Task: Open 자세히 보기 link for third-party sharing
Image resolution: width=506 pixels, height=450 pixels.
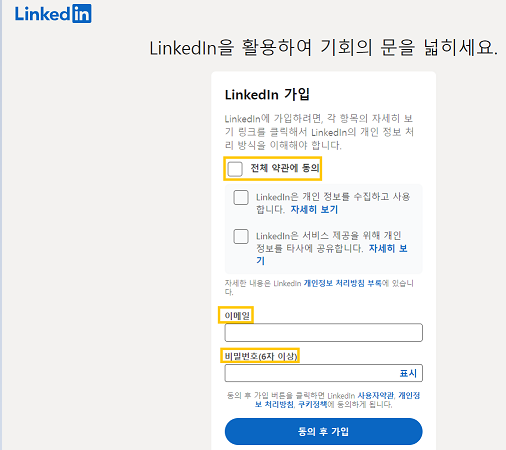Action: pos(332,254)
